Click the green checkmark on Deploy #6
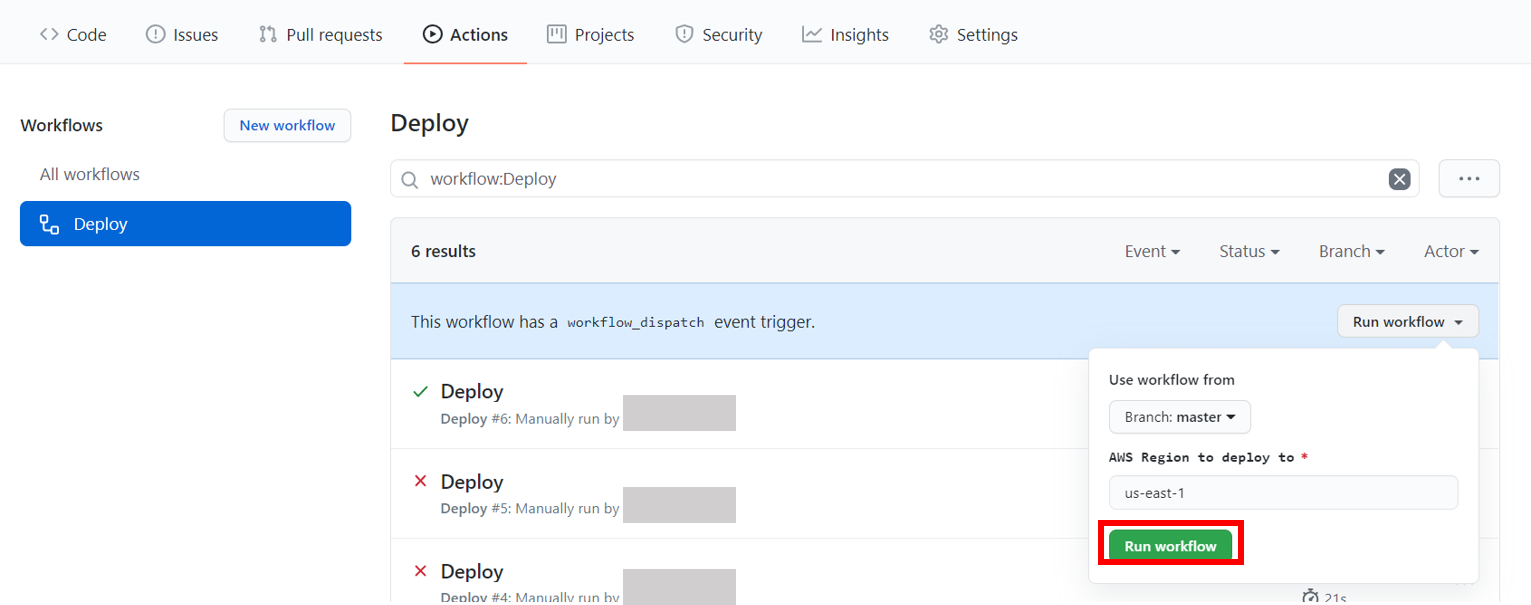The height and width of the screenshot is (605, 1531). point(420,390)
